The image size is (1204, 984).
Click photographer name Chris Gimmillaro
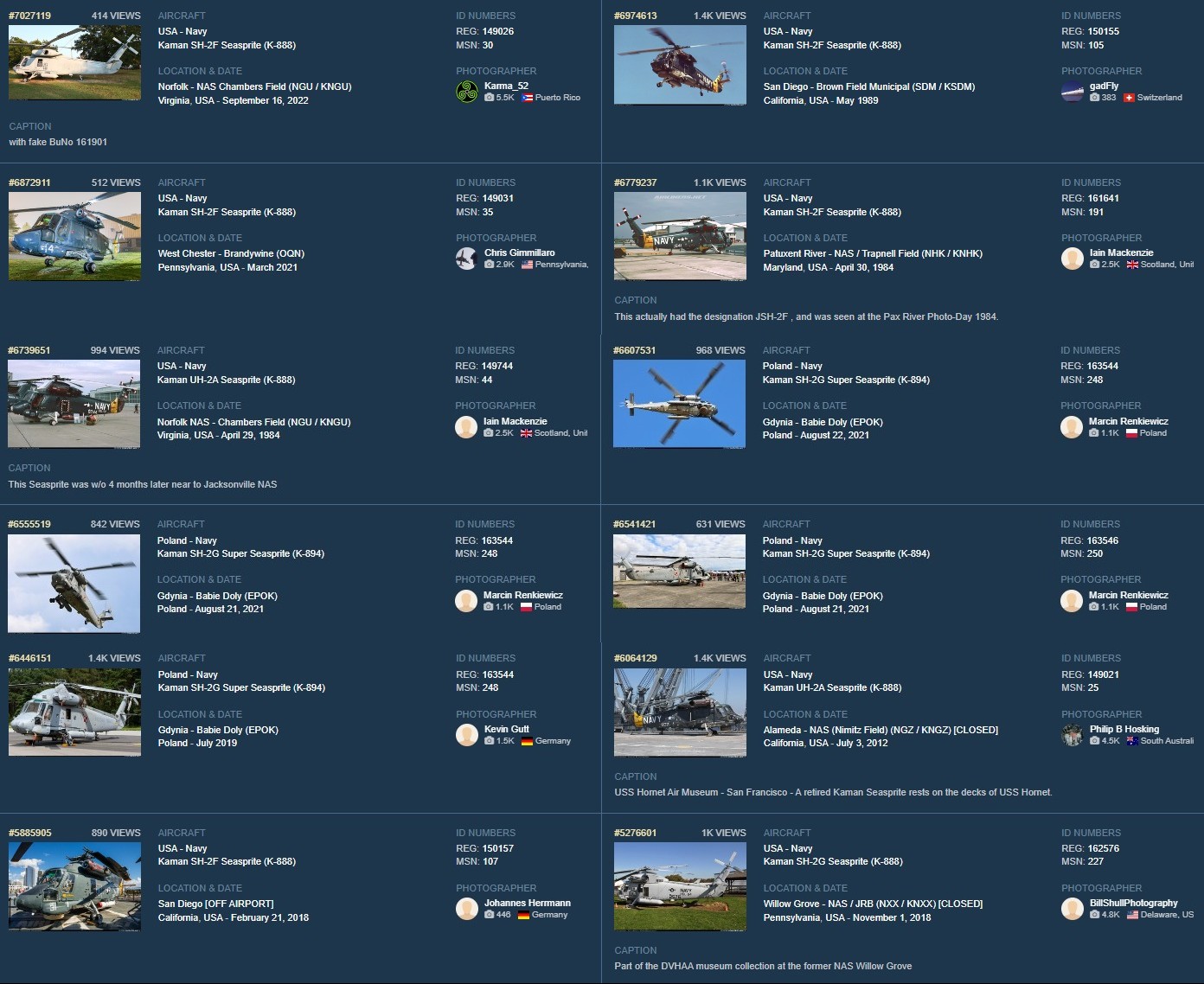click(520, 253)
